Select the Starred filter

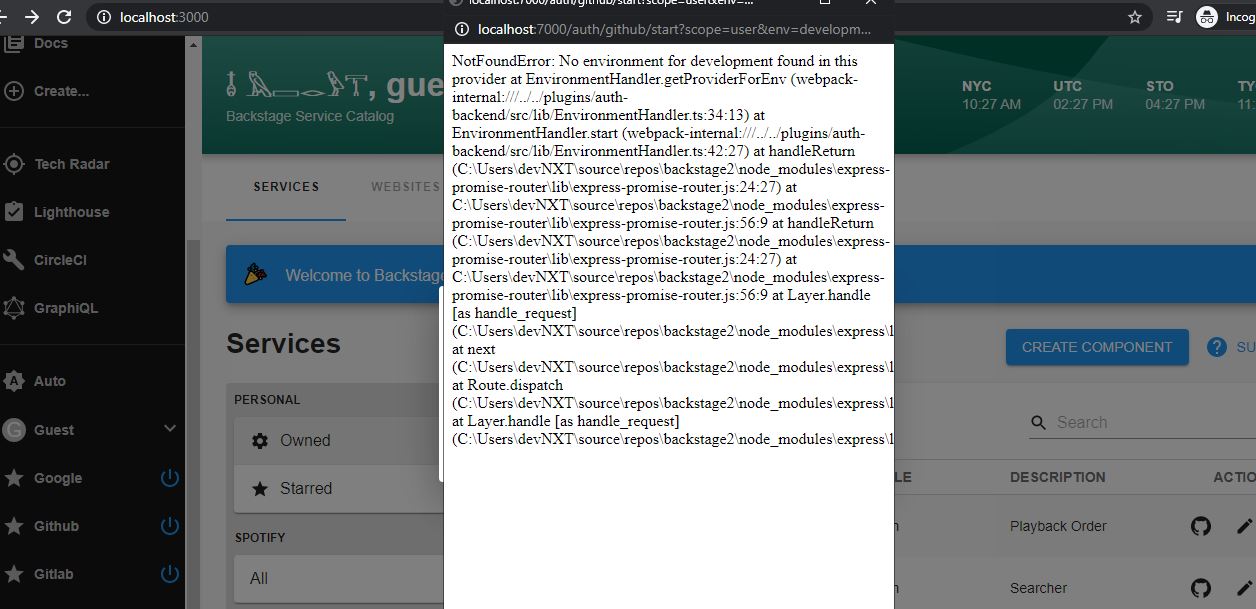(x=339, y=489)
